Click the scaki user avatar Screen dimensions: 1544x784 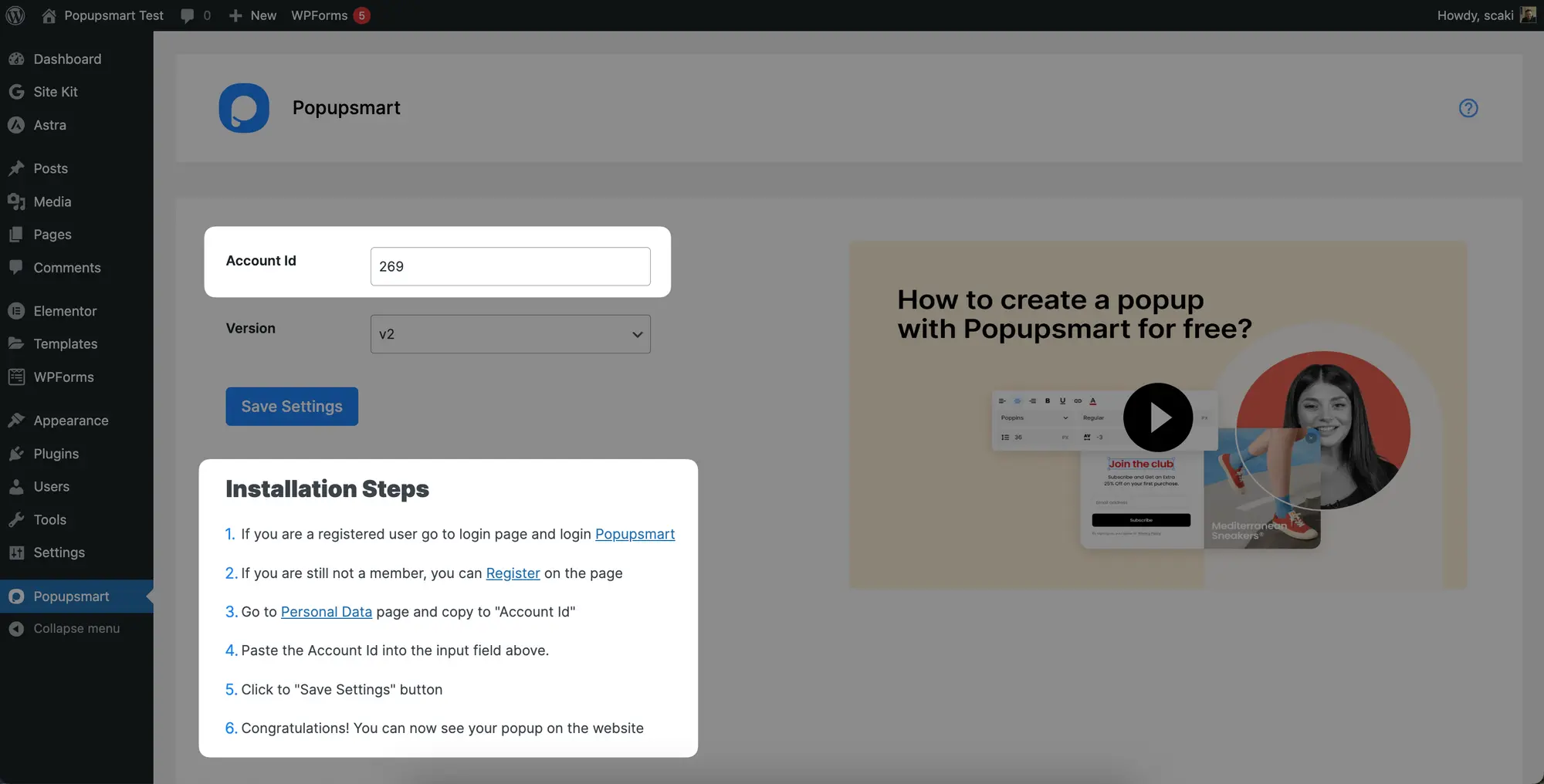point(1528,15)
